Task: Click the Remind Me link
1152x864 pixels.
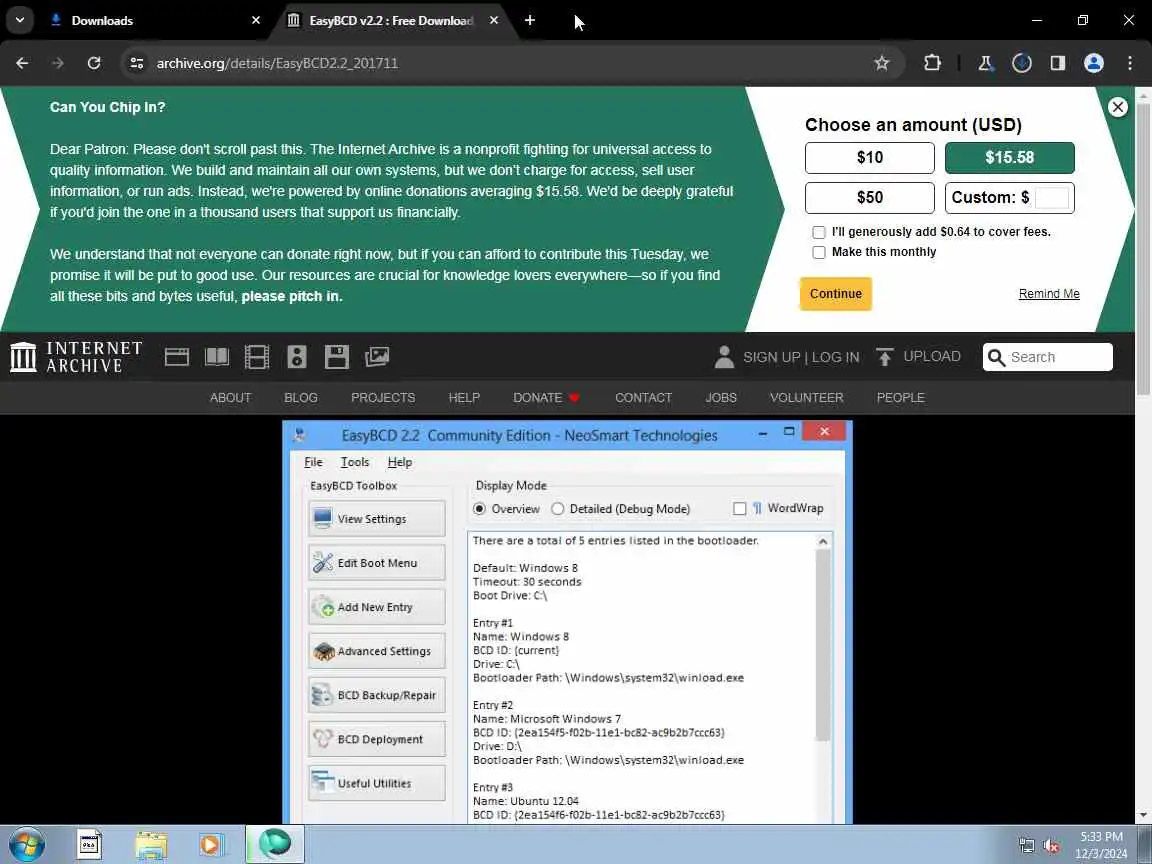Action: point(1048,294)
